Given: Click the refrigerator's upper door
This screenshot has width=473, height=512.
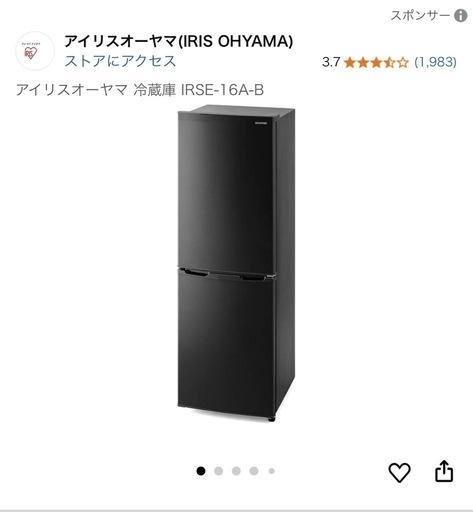Looking at the screenshot, I should (227, 192).
